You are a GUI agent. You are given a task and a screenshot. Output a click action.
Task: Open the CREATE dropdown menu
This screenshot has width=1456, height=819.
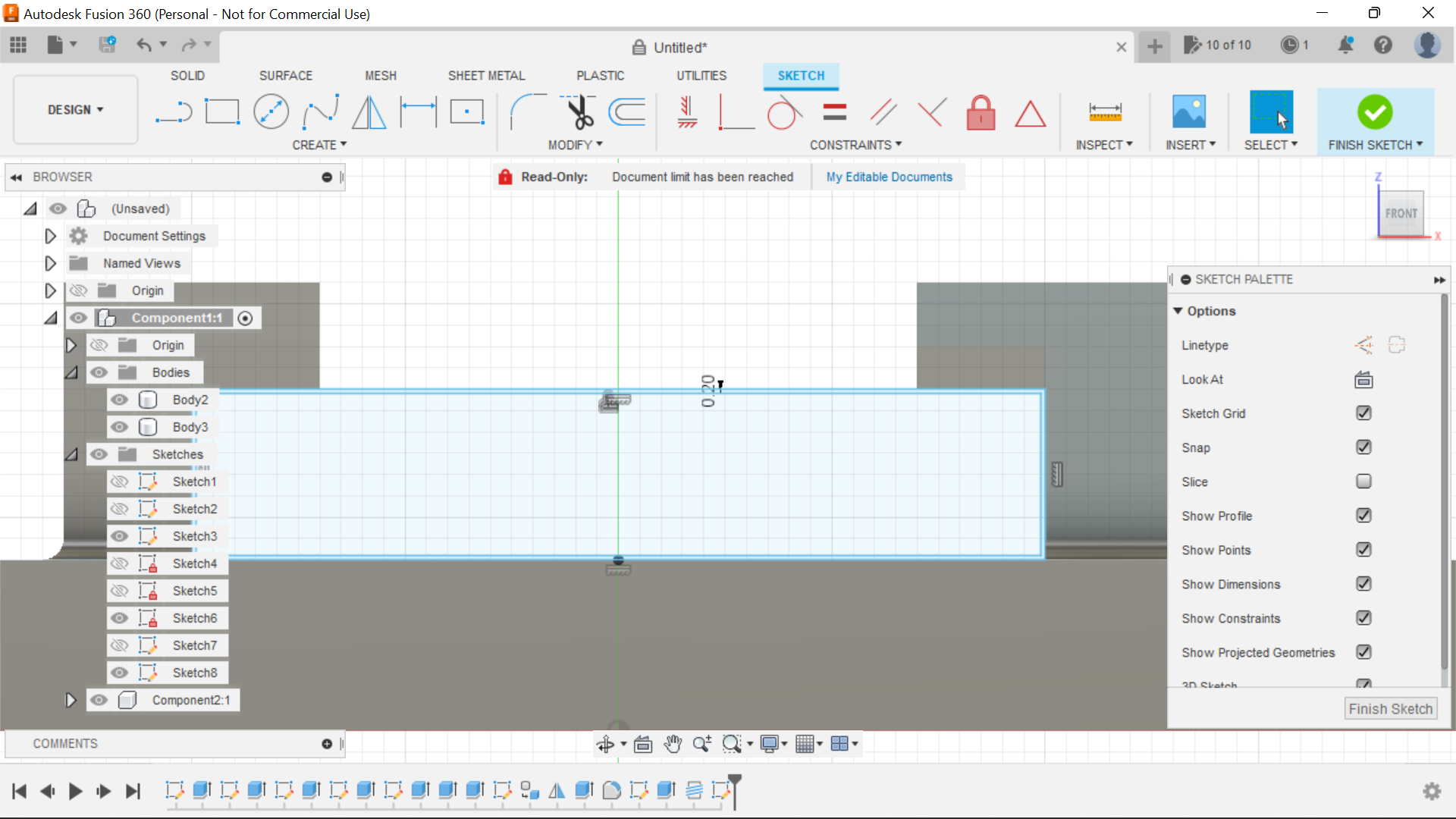pos(319,145)
